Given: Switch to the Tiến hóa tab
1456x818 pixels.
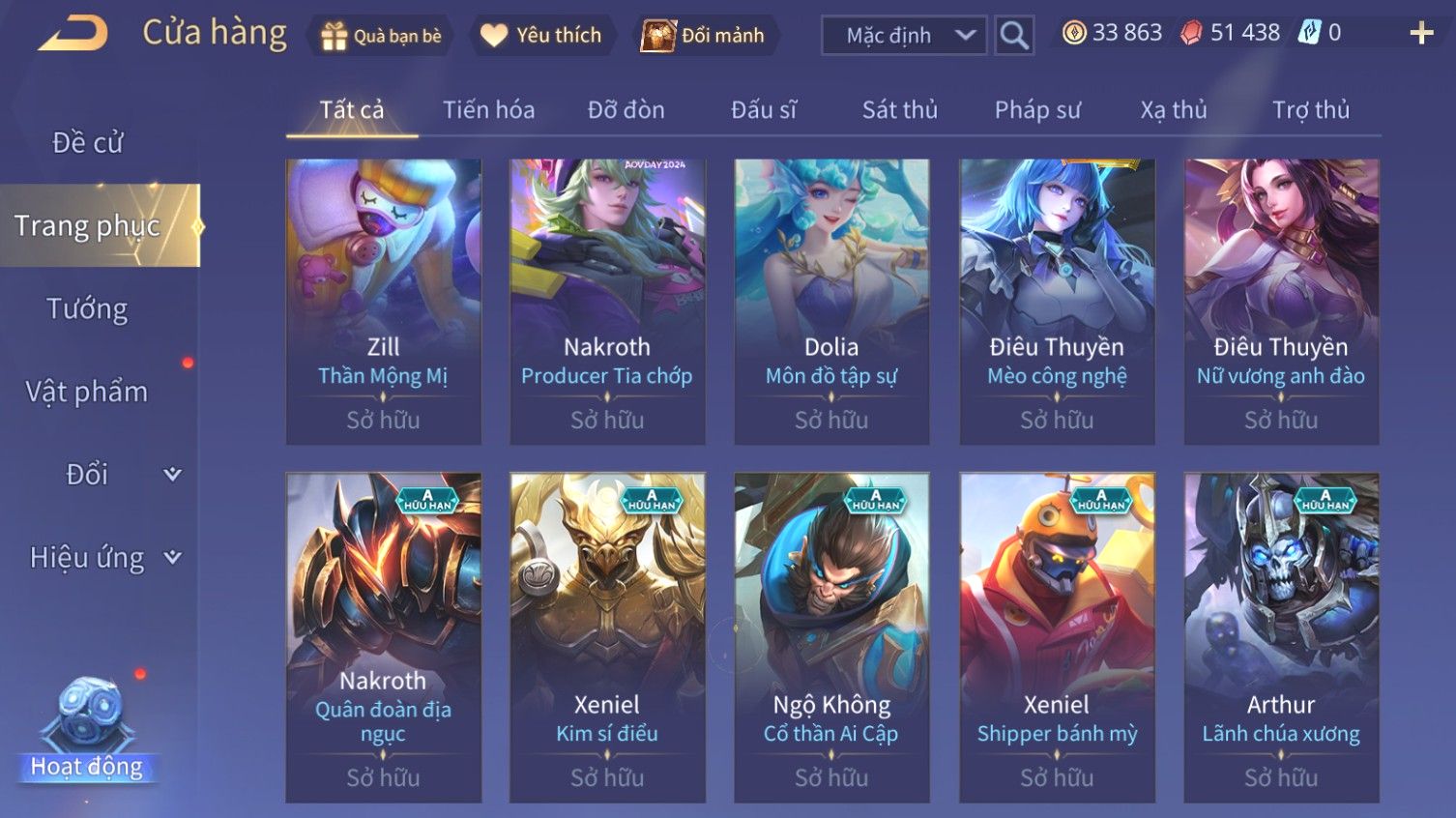Looking at the screenshot, I should [488, 110].
